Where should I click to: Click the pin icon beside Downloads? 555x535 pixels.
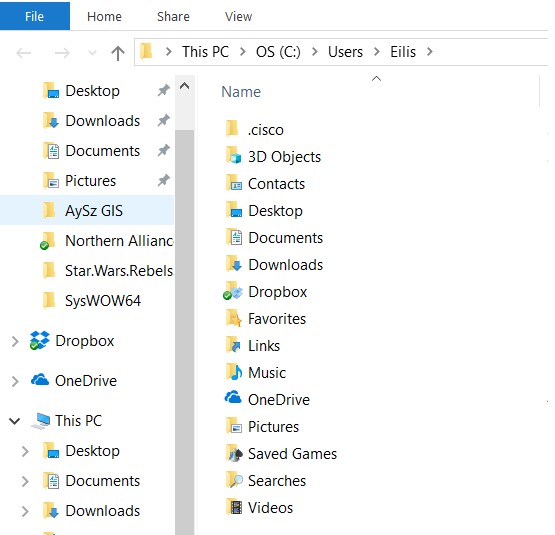click(164, 120)
